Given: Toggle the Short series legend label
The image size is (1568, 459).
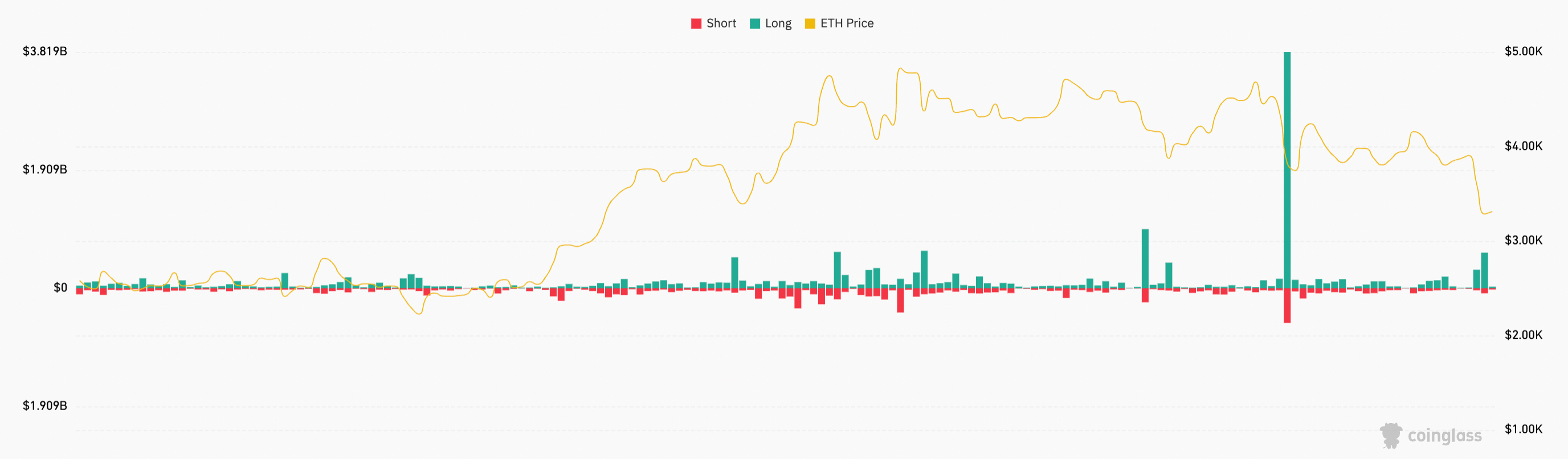Looking at the screenshot, I should [721, 24].
